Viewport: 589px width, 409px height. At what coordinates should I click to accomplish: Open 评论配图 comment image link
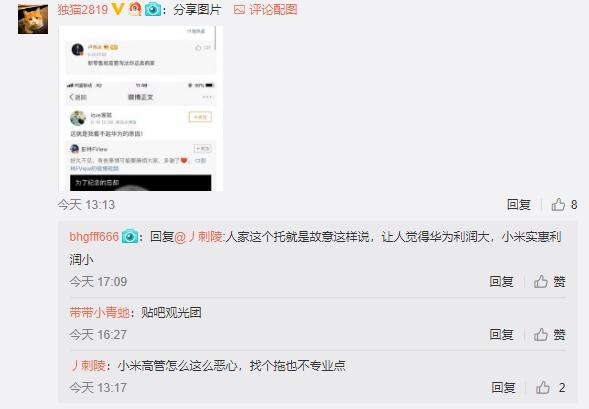coord(273,9)
